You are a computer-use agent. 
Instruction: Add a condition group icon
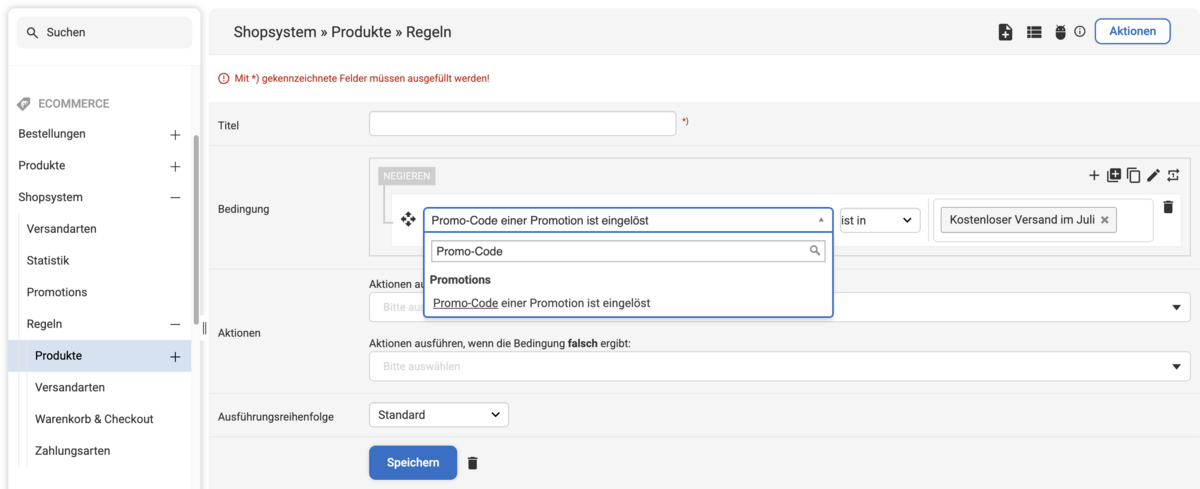[1114, 175]
